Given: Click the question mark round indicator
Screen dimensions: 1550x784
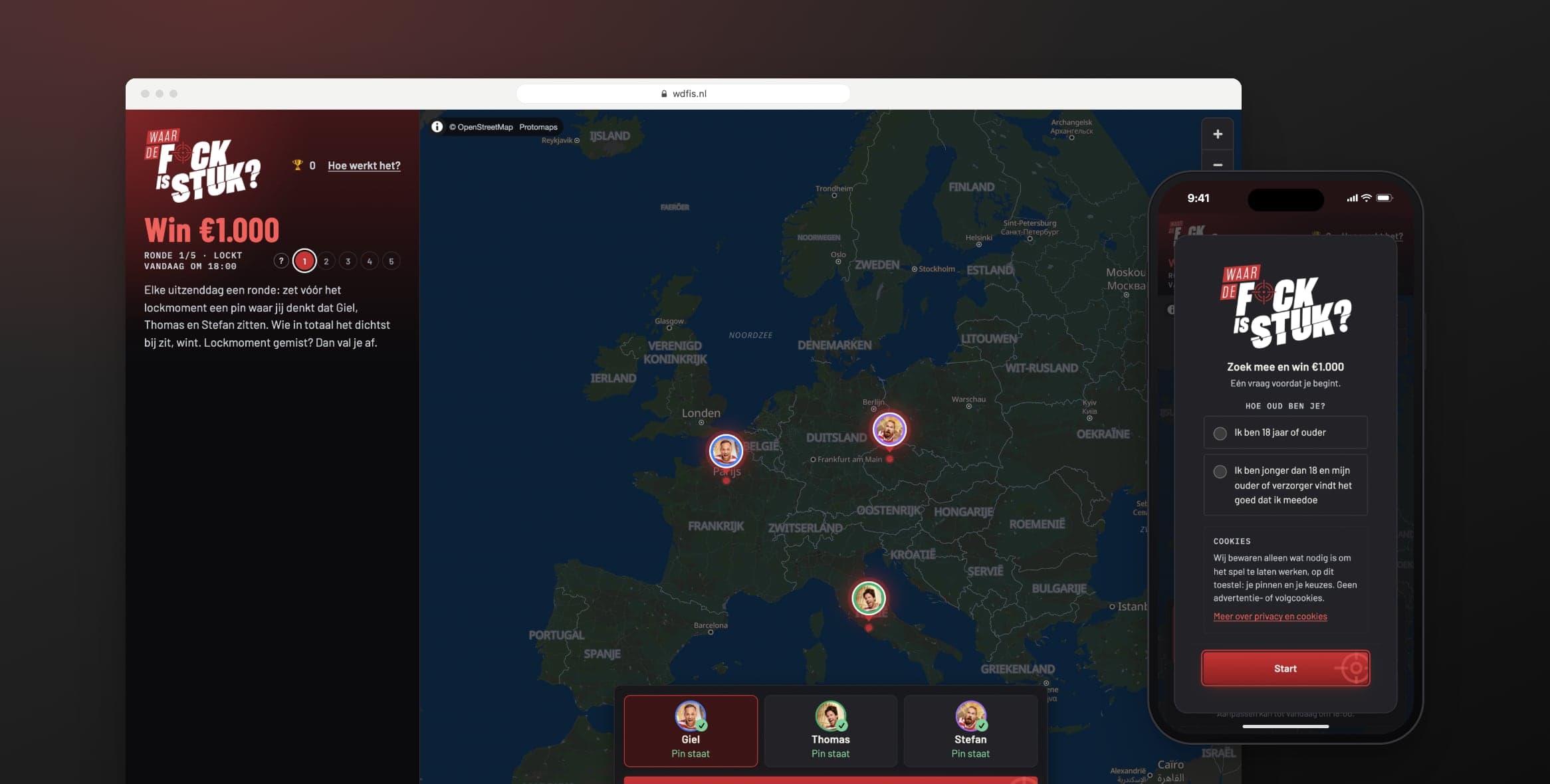Looking at the screenshot, I should (281, 261).
